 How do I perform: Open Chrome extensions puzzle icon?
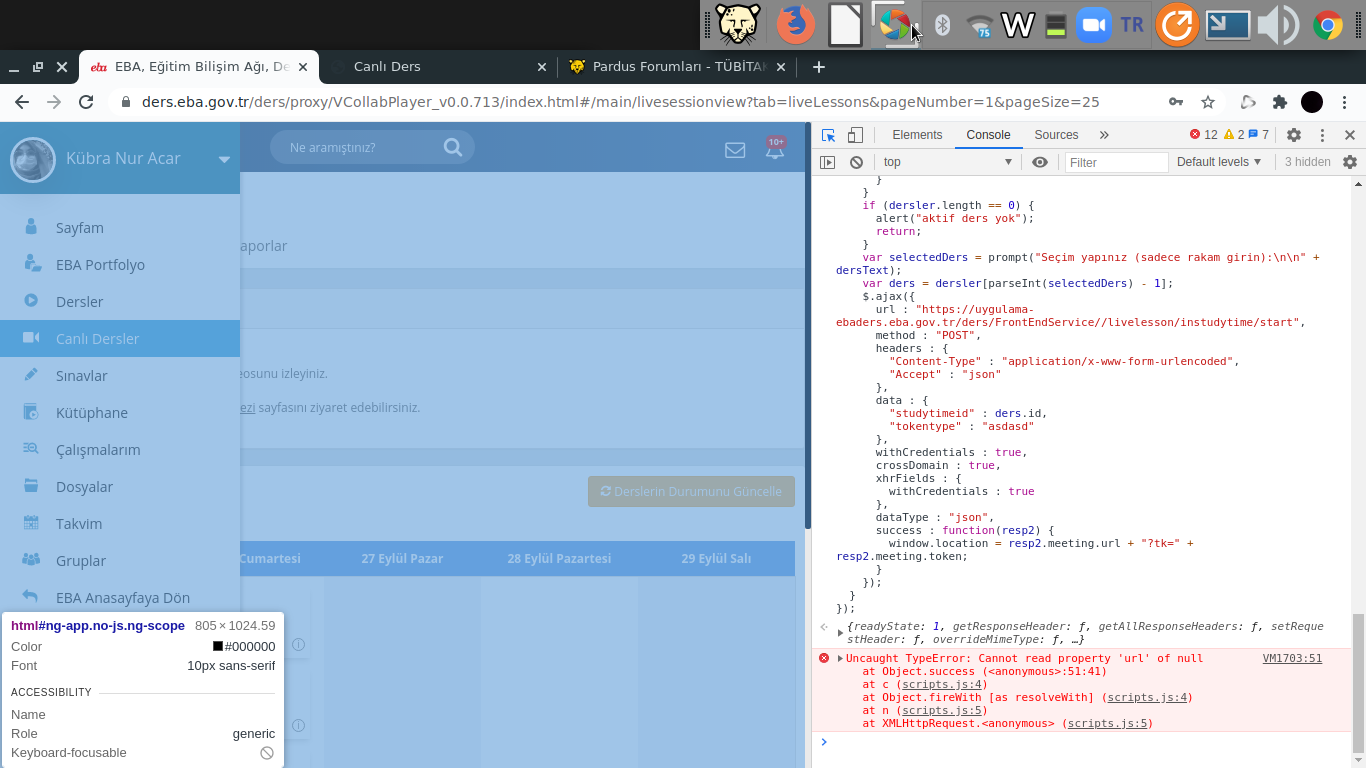click(1279, 102)
